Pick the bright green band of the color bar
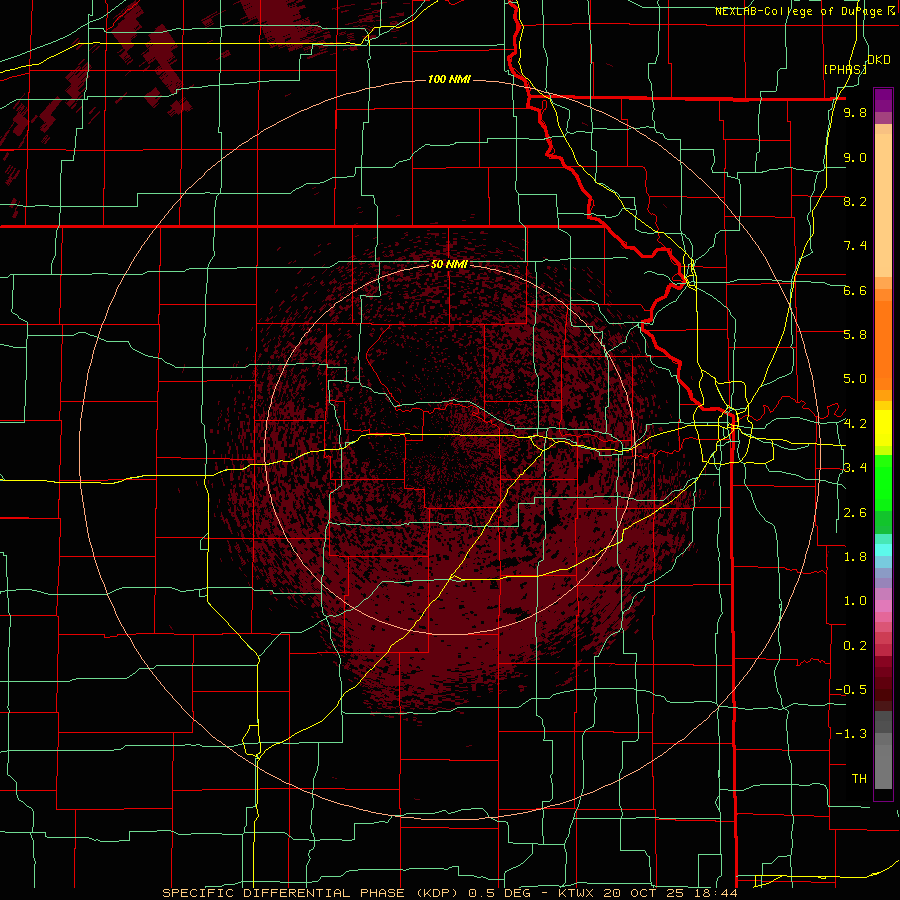The image size is (900, 900). [x=883, y=482]
